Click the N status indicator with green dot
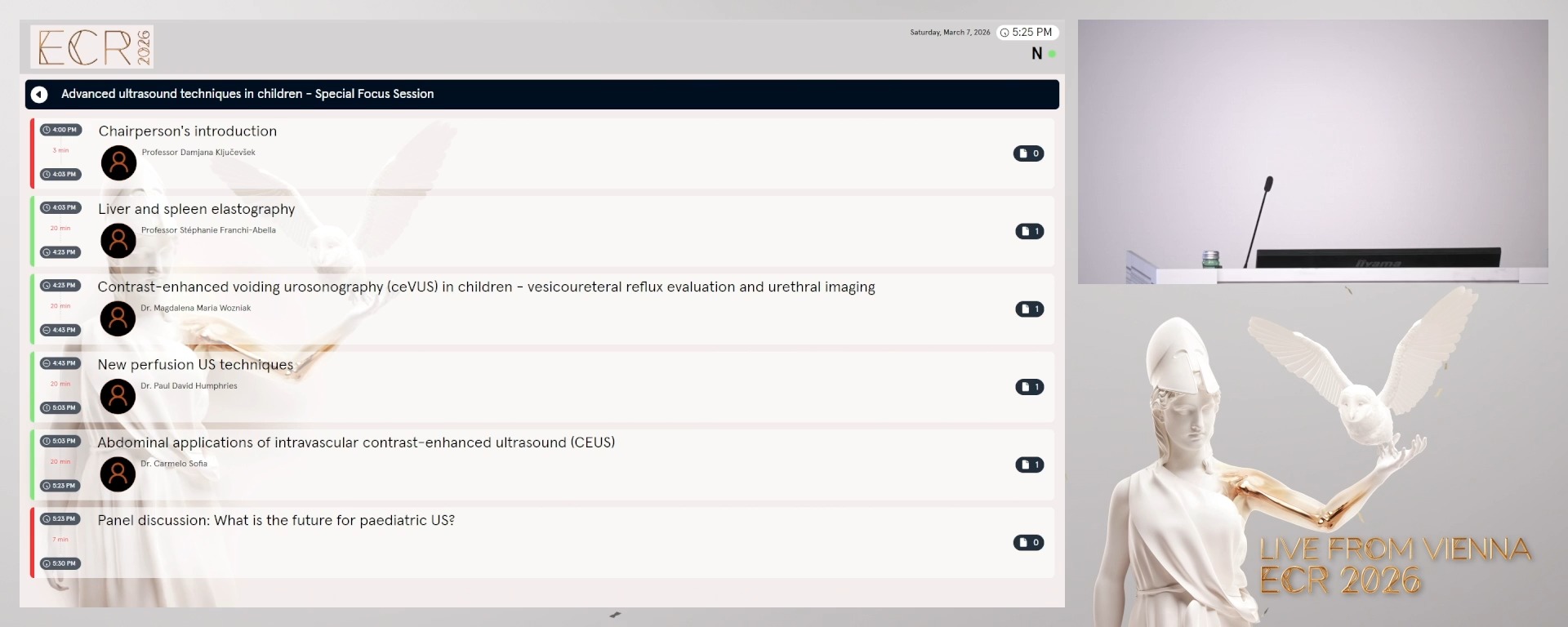This screenshot has height=627, width=1568. (1043, 54)
